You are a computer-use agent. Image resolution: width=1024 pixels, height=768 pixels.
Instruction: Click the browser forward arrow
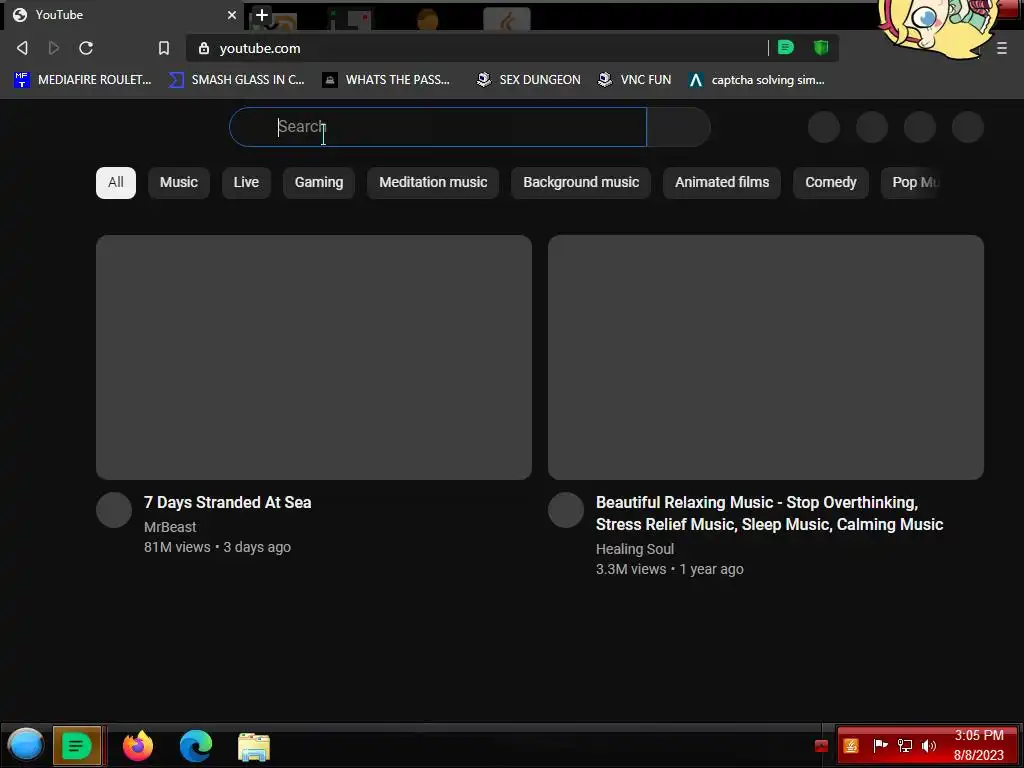[54, 48]
